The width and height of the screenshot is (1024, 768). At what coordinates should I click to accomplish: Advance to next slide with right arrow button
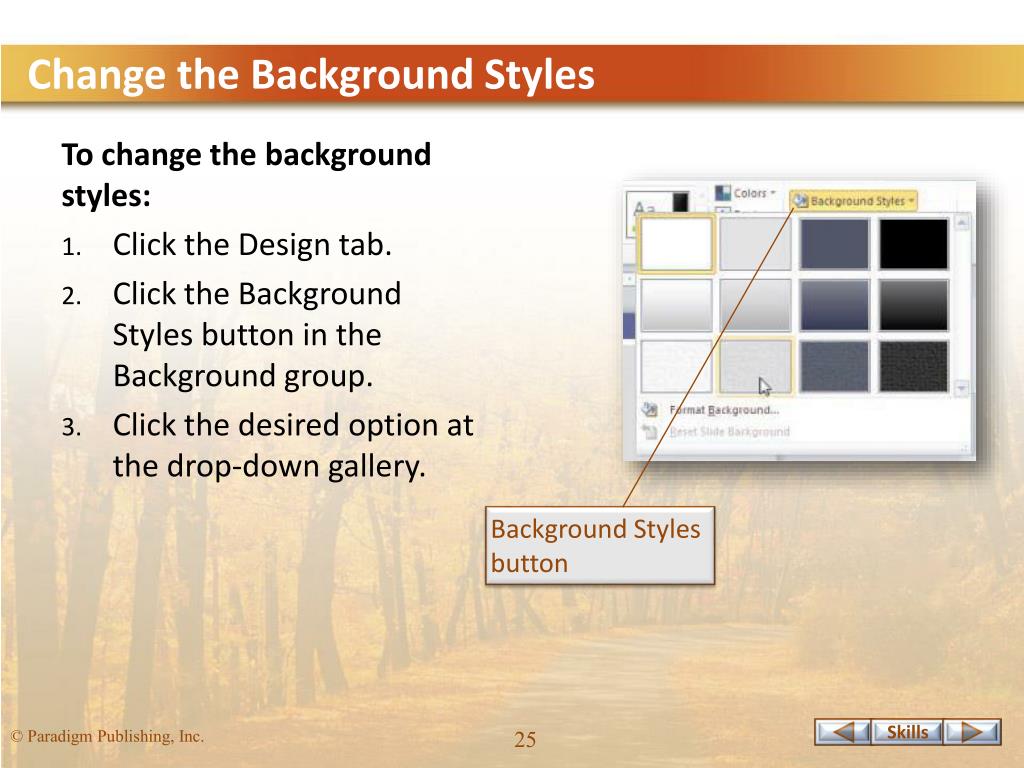pyautogui.click(x=973, y=731)
